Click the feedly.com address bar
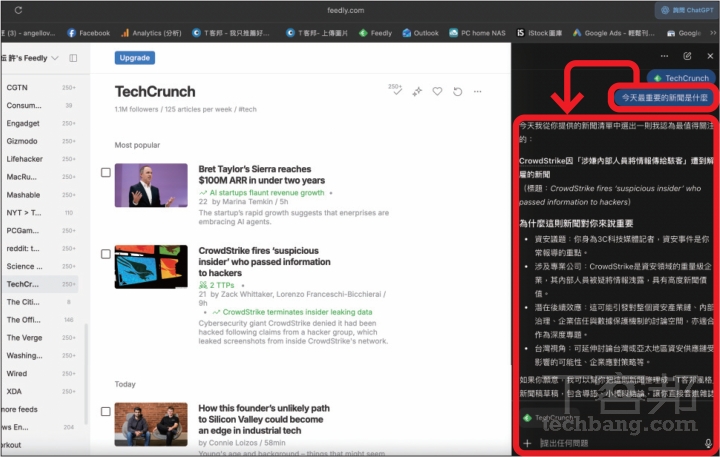 (345, 10)
